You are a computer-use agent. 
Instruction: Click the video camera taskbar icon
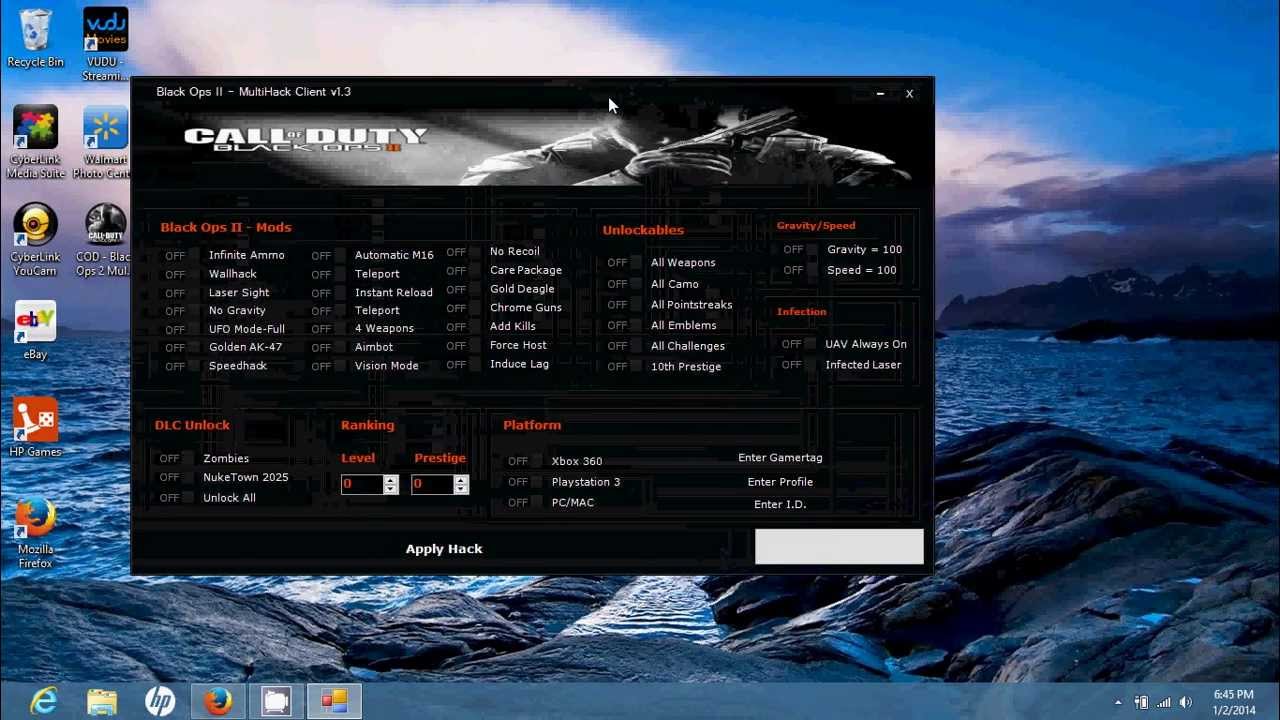point(276,702)
